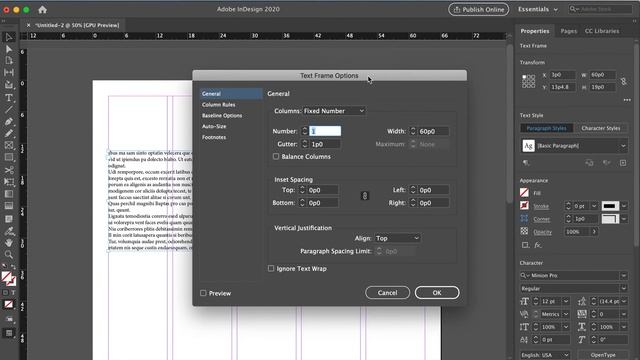Open more Transform options ellipsis
Viewport: 640px width, 360px height.
(x=627, y=100)
